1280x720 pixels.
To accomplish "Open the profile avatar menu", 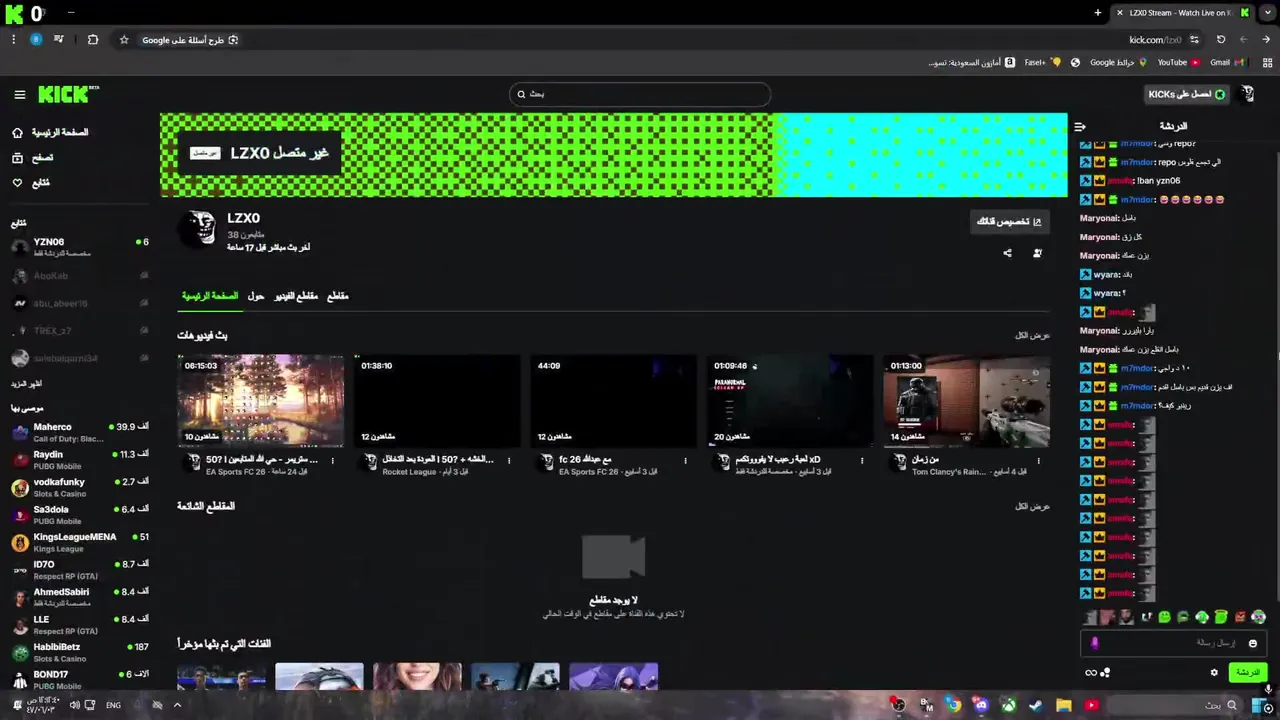I will coord(1247,94).
